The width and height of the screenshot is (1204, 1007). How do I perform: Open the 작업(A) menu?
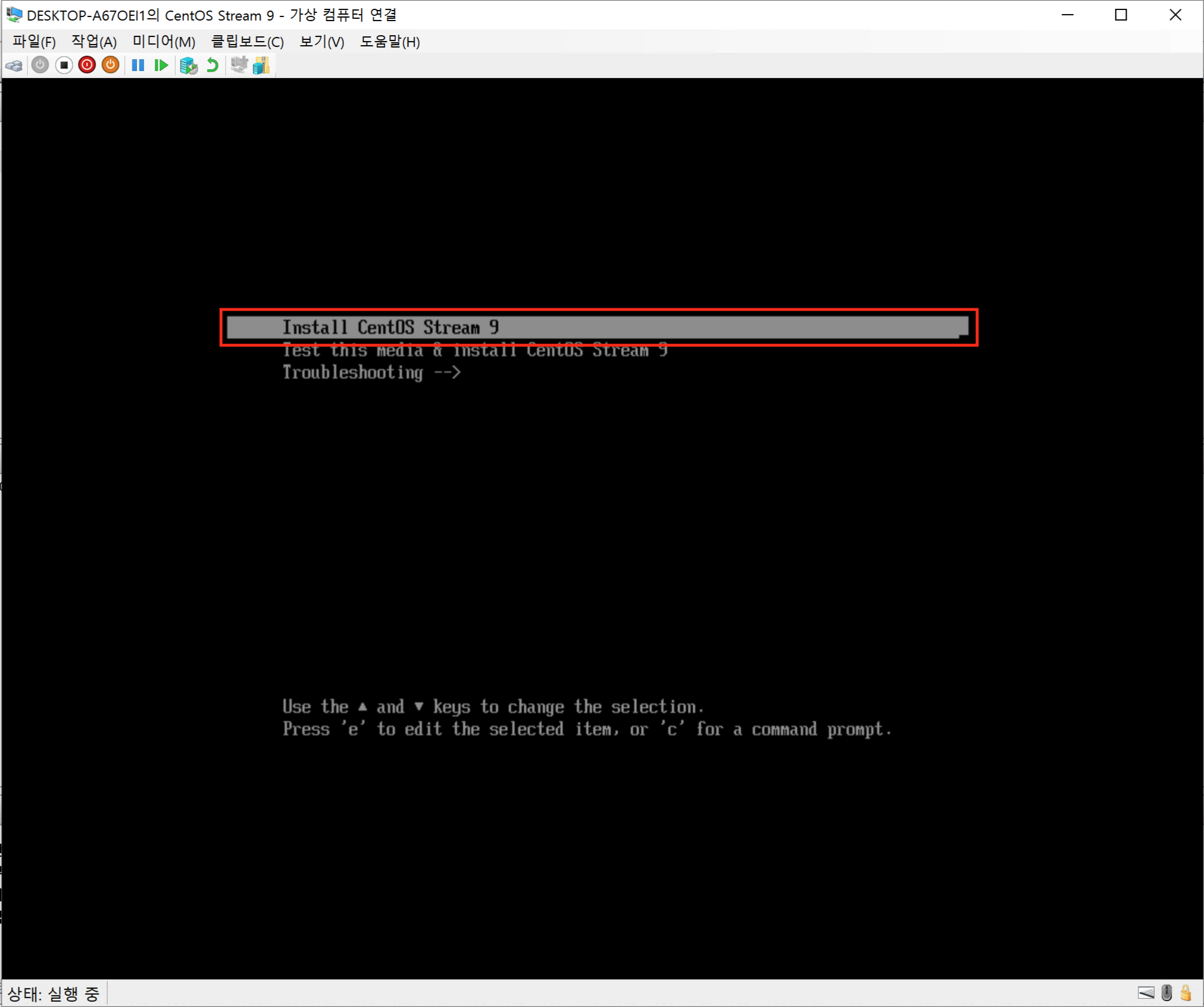tap(94, 42)
